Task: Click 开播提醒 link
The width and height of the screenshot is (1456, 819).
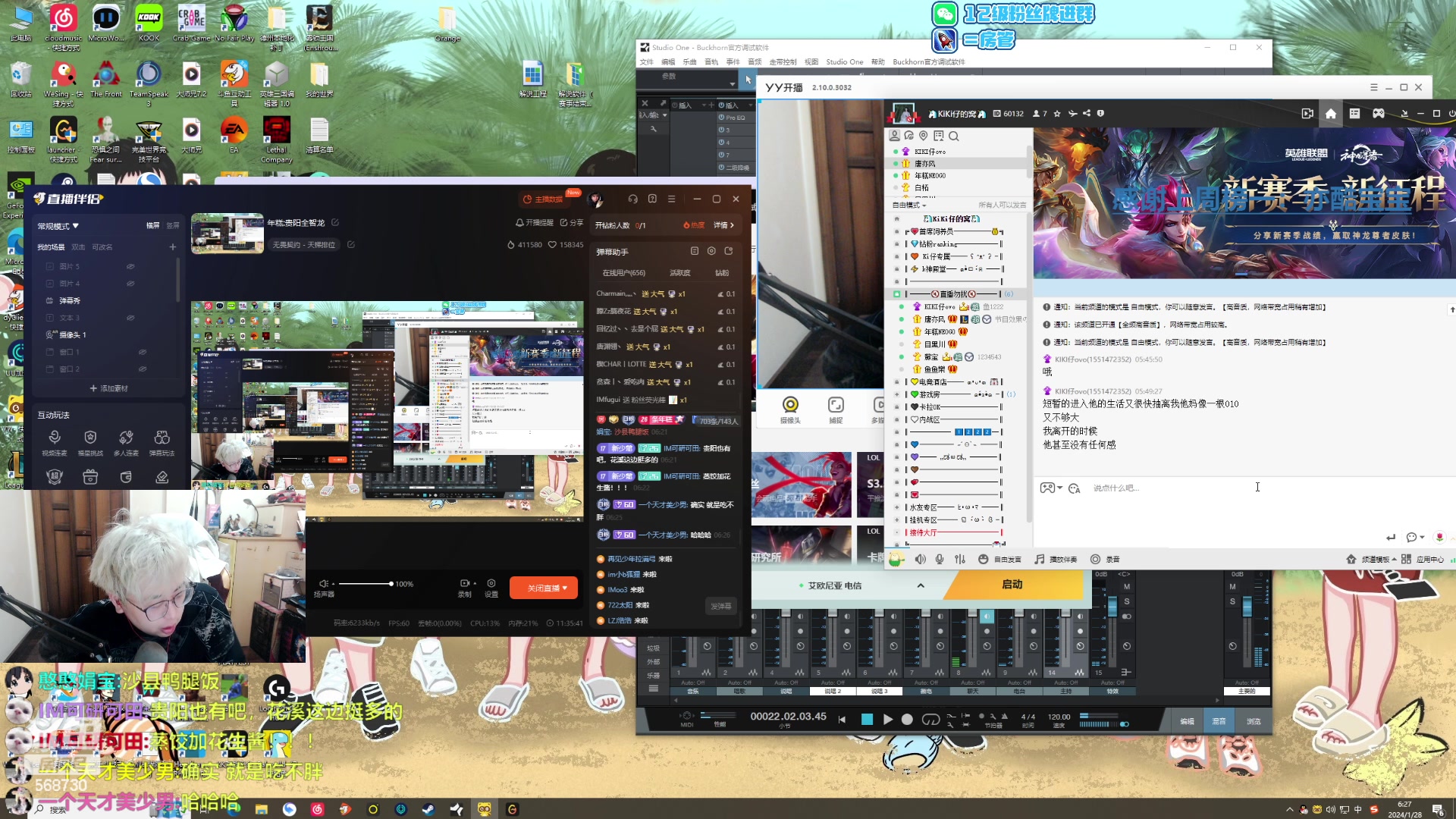Action: [x=535, y=223]
